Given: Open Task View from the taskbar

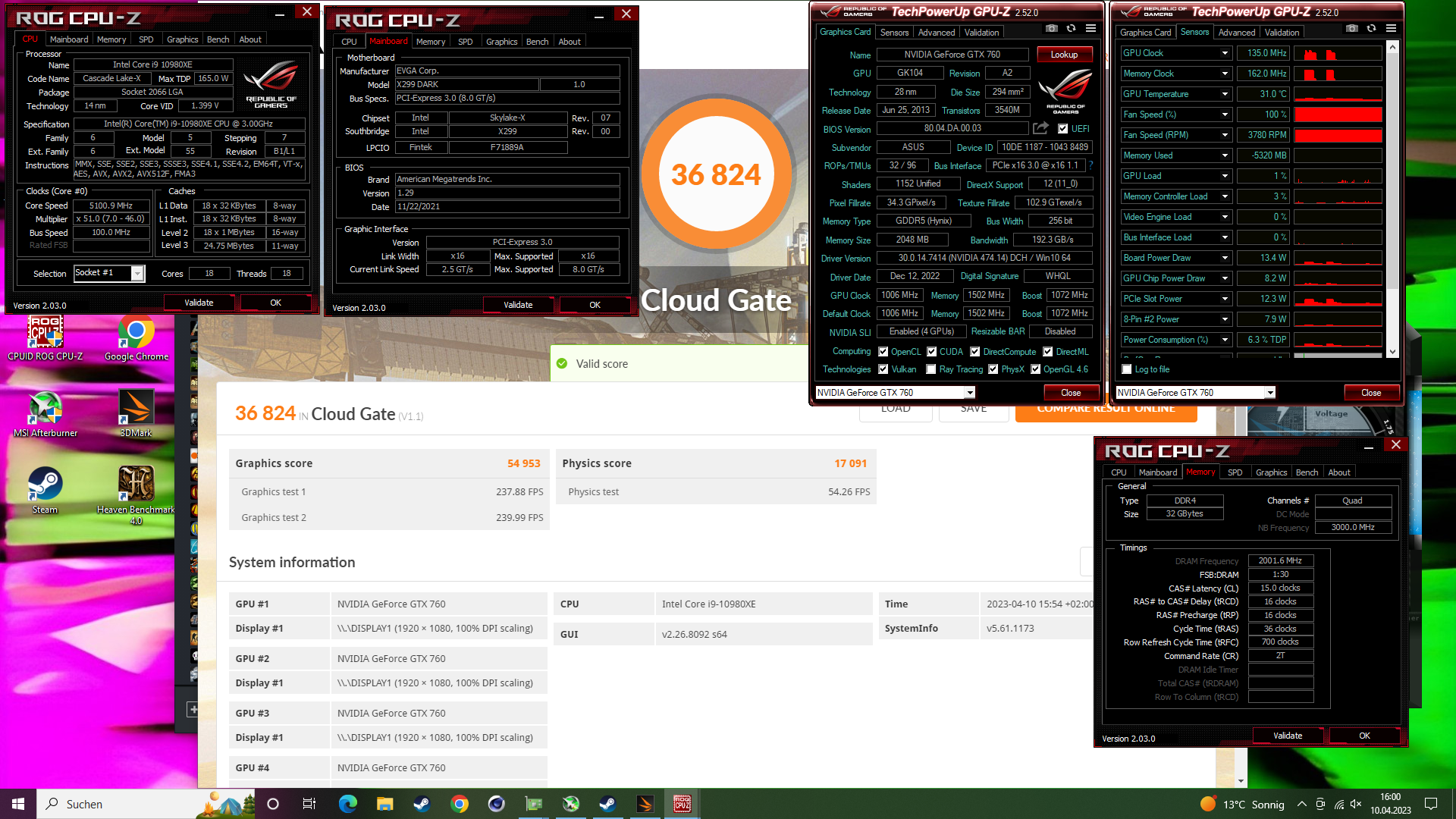Looking at the screenshot, I should click(x=309, y=804).
